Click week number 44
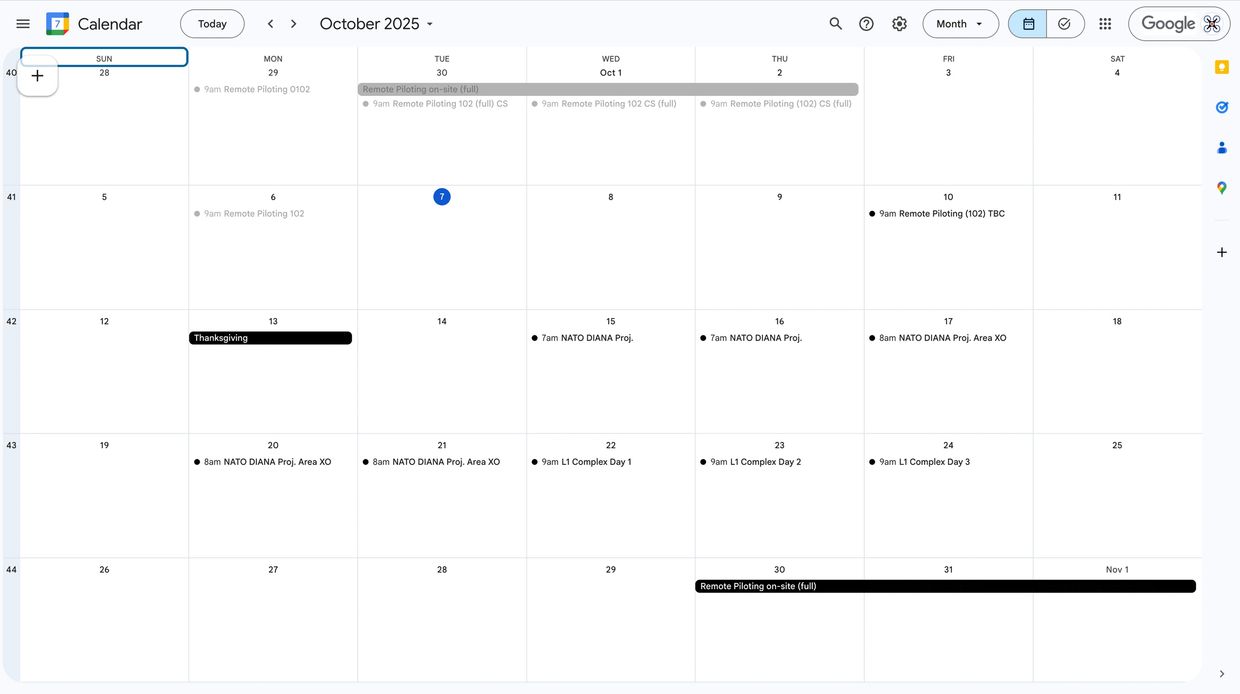The height and width of the screenshot is (694, 1240). (x=11, y=570)
